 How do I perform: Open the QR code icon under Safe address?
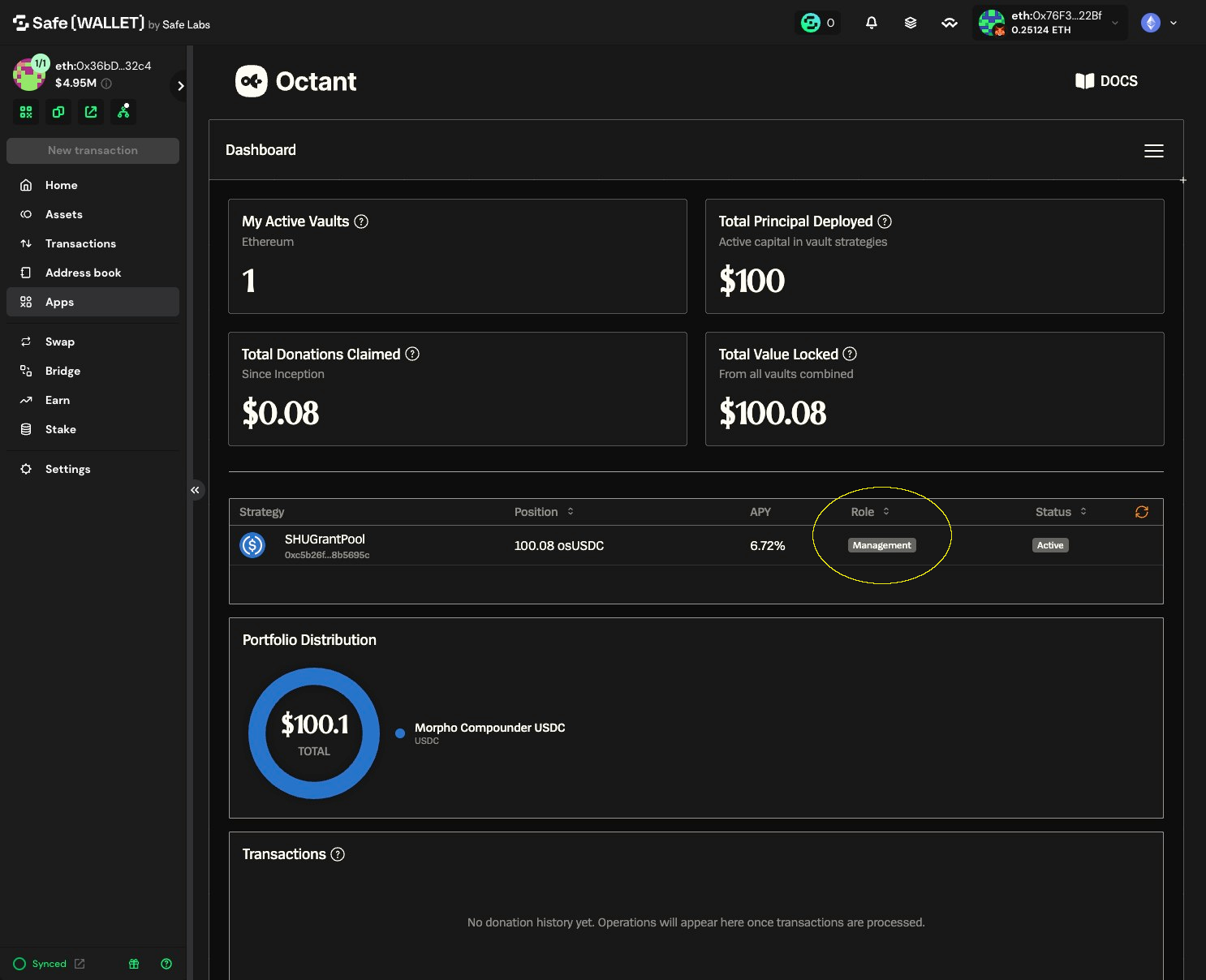point(26,112)
